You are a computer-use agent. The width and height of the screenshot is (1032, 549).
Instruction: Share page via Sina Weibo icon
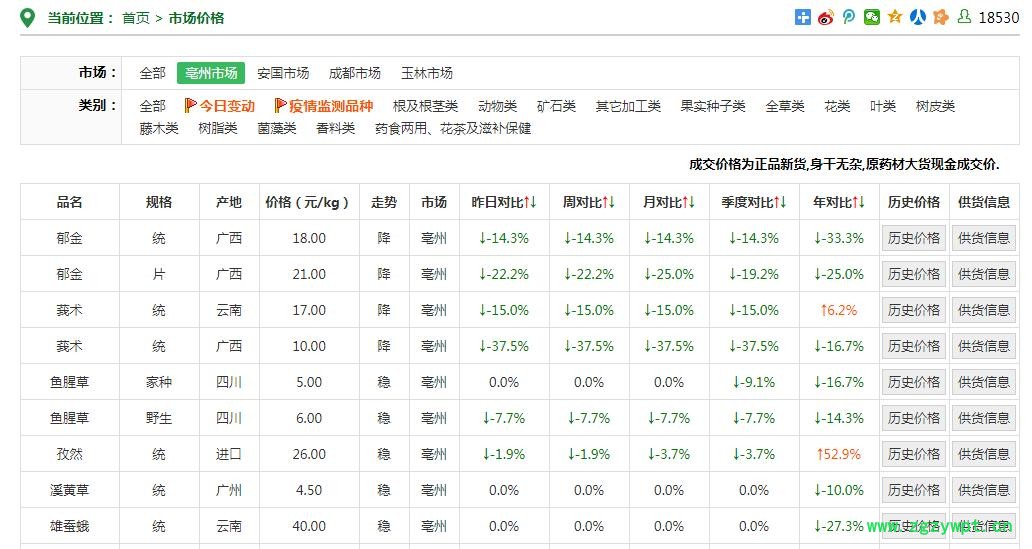coord(825,17)
